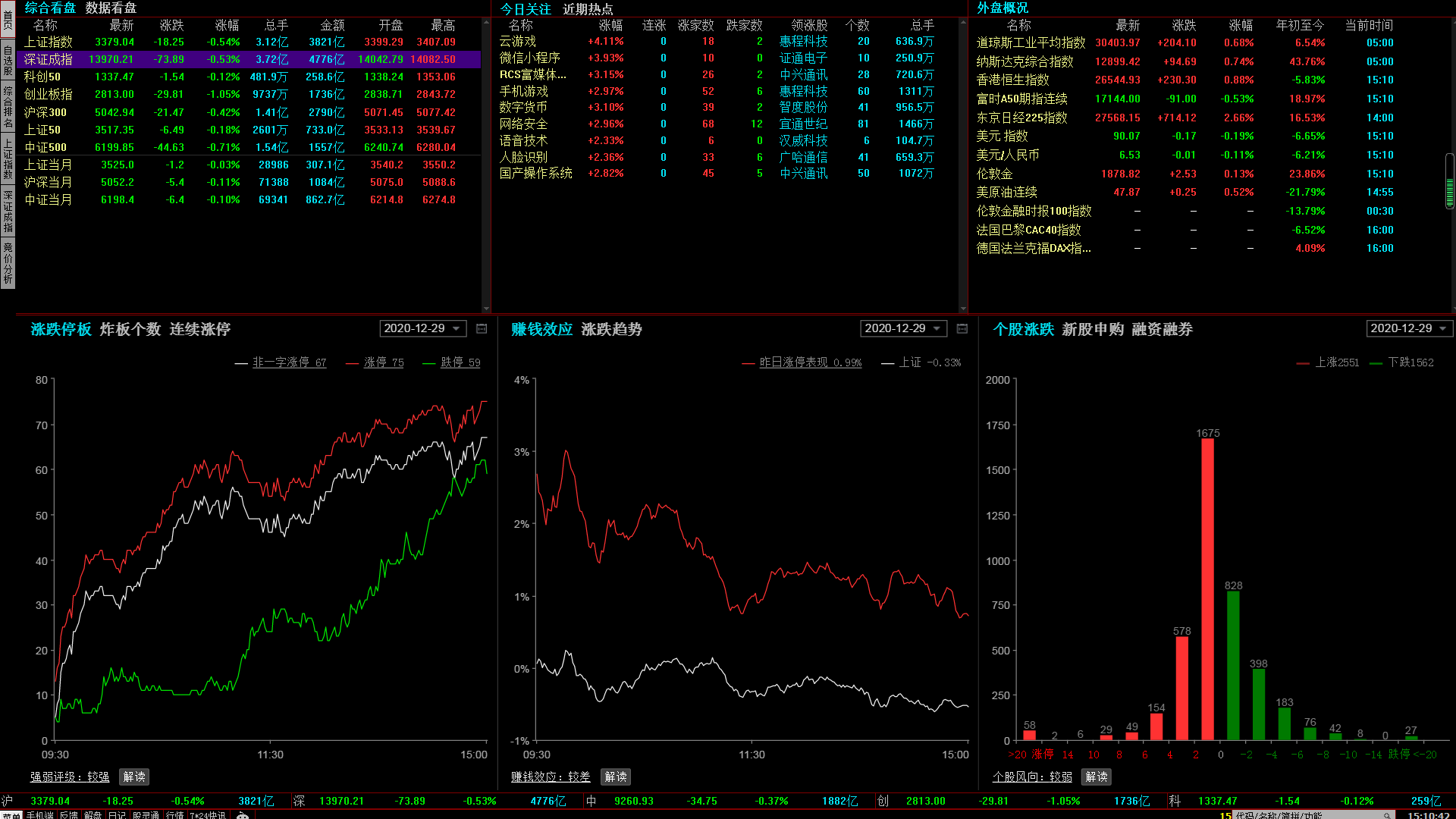Click the down arrow of 综合看盘 scrollbar
1456x819 pixels.
pyautogui.click(x=486, y=309)
